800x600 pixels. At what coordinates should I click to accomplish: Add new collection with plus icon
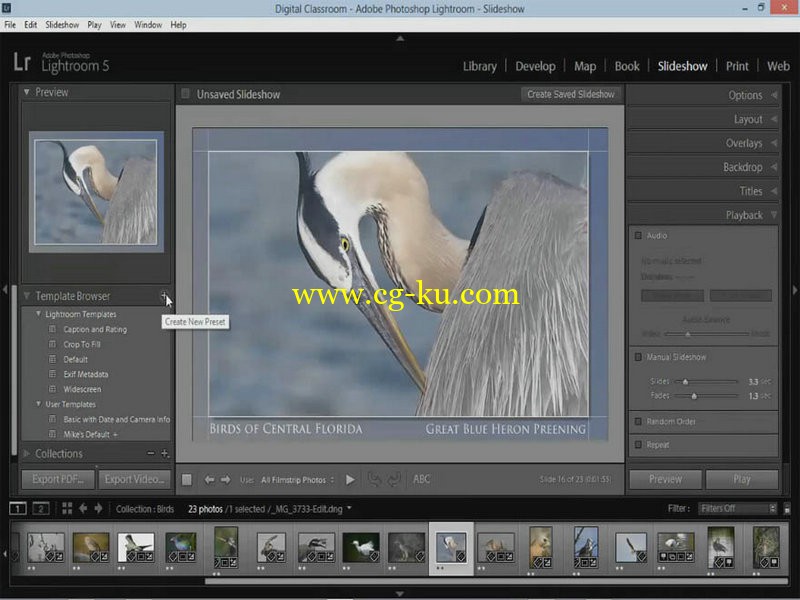(164, 453)
